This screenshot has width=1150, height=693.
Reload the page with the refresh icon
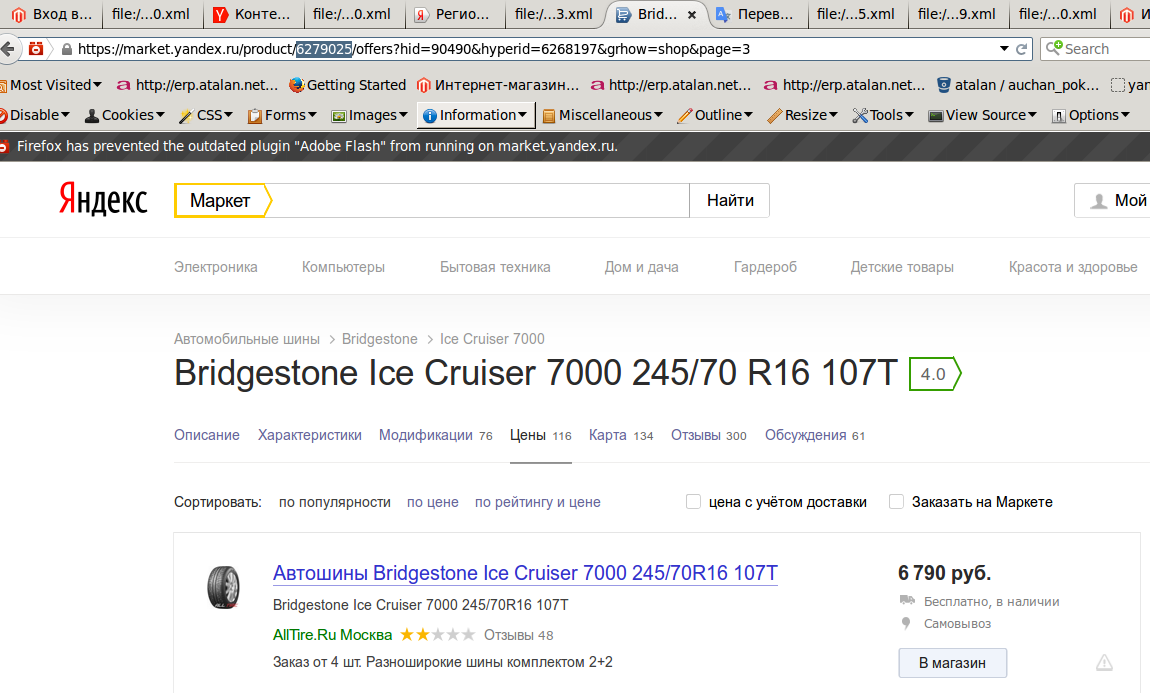[1022, 49]
